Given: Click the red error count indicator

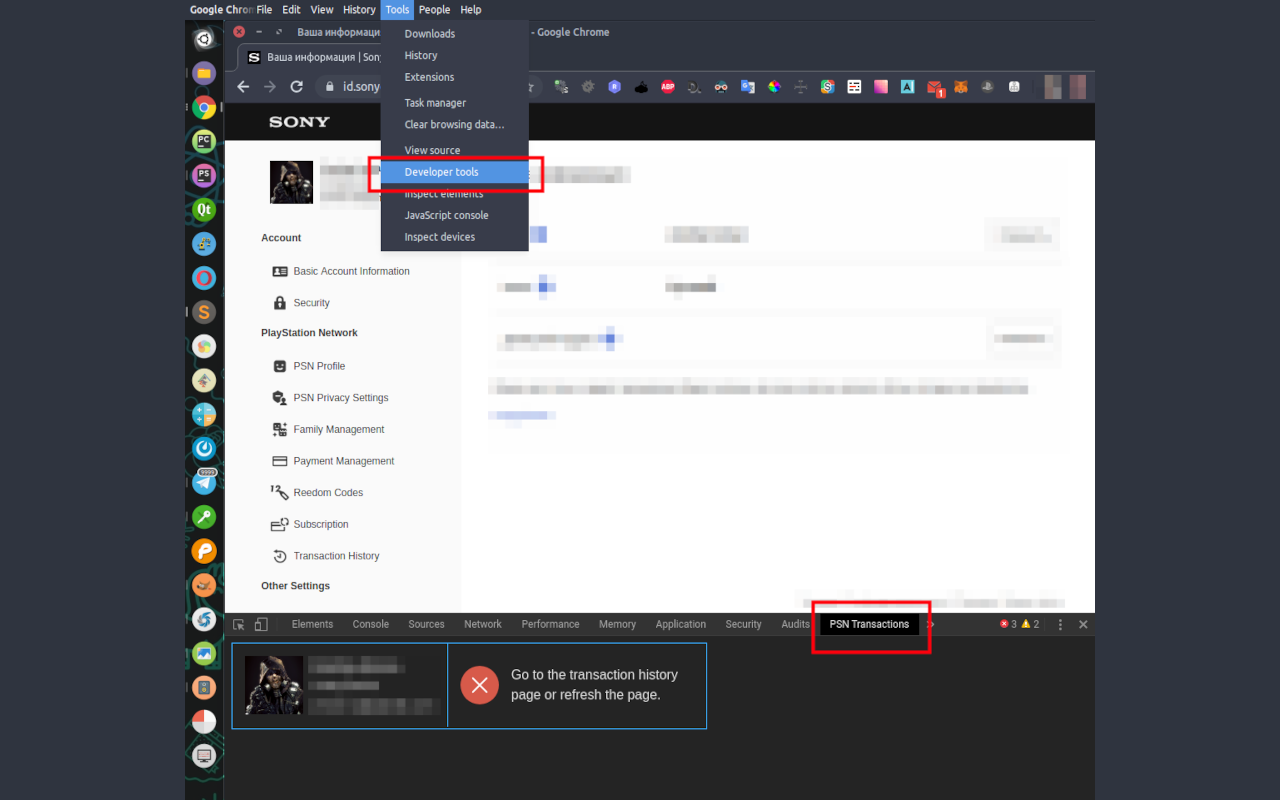Looking at the screenshot, I should pos(1008,624).
